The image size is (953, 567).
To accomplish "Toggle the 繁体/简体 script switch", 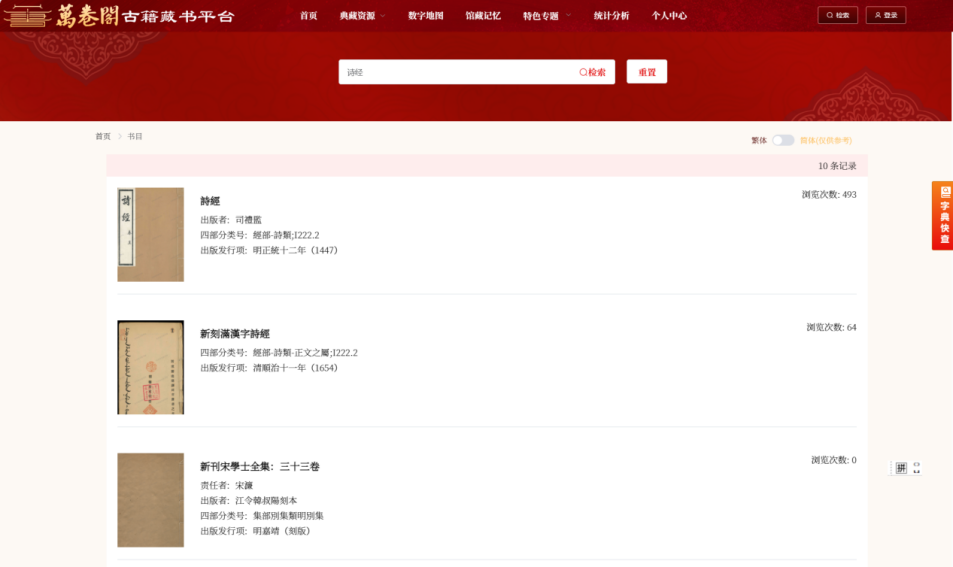I will coord(782,140).
